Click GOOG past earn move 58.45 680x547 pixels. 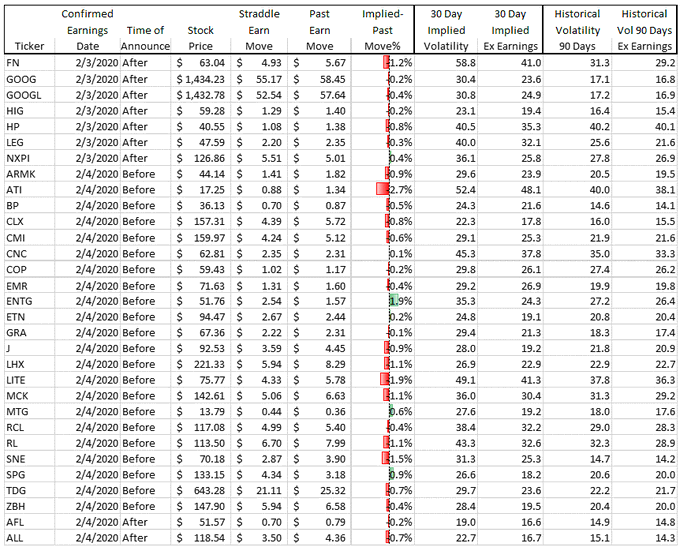(x=319, y=79)
